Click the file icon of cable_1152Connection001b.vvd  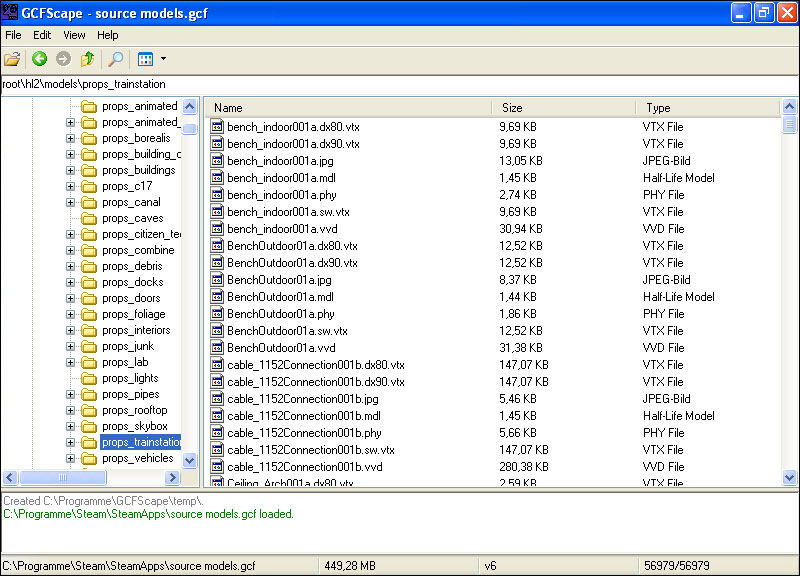pyautogui.click(x=217, y=466)
